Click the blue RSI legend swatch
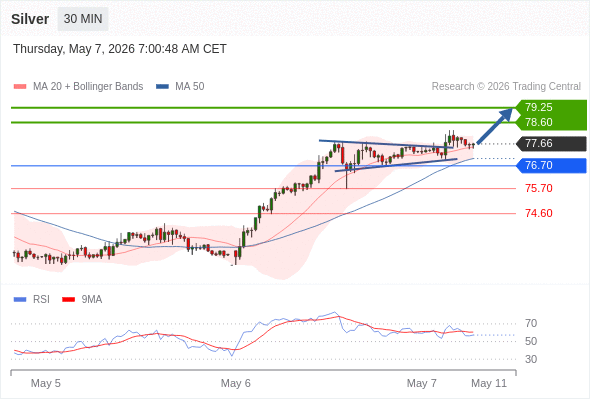 tap(20, 300)
